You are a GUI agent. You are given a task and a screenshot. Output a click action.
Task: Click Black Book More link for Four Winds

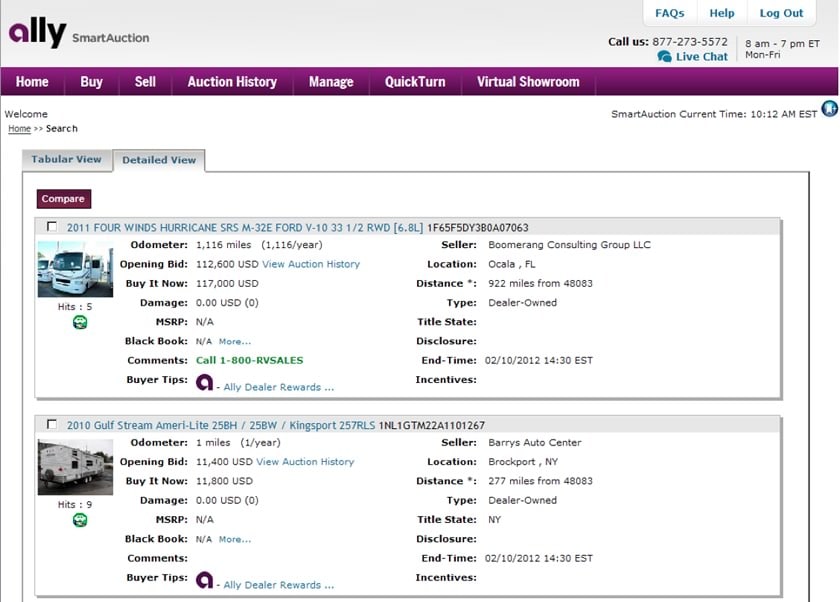(x=235, y=342)
